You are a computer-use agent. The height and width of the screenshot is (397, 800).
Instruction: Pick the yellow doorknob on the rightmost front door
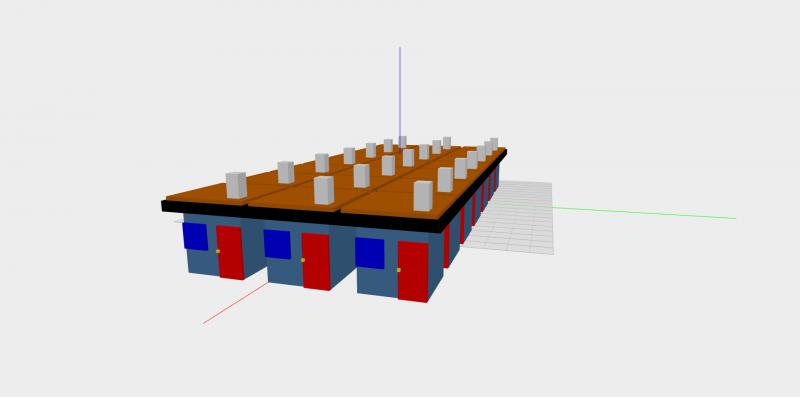(x=398, y=270)
